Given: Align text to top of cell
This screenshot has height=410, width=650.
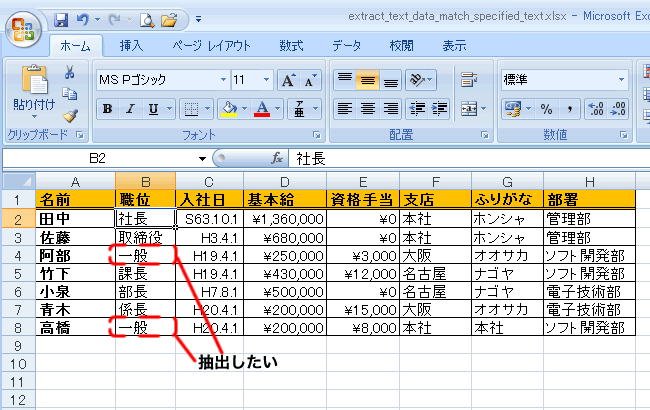Looking at the screenshot, I should click(x=345, y=80).
